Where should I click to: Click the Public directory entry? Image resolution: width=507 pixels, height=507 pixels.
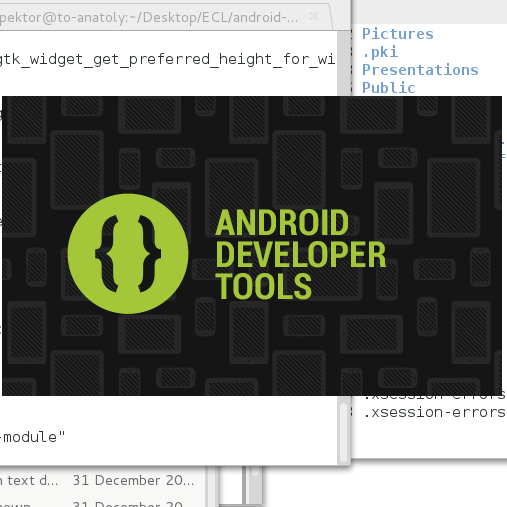click(389, 88)
